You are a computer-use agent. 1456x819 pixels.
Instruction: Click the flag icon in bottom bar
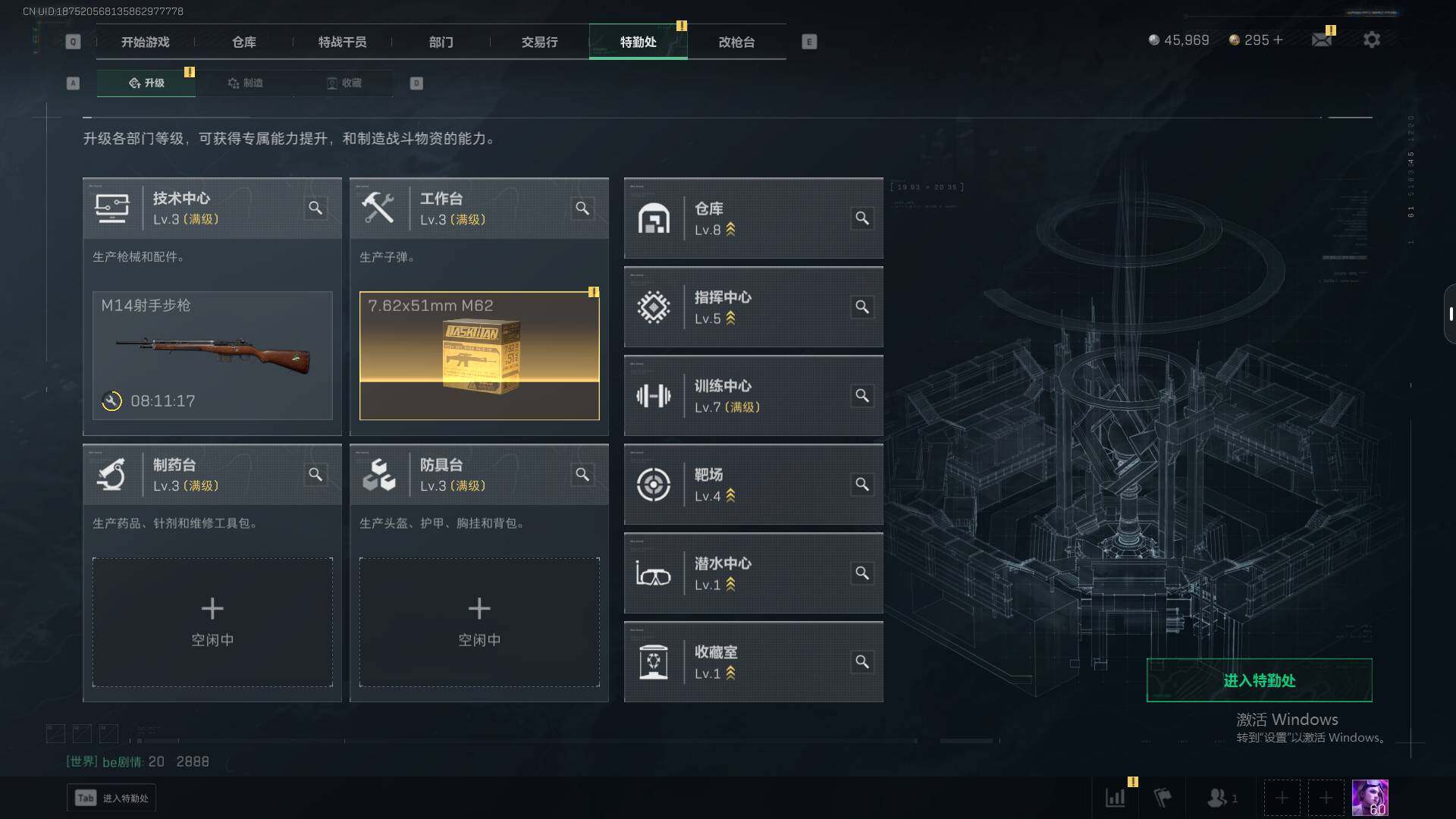click(x=1163, y=798)
